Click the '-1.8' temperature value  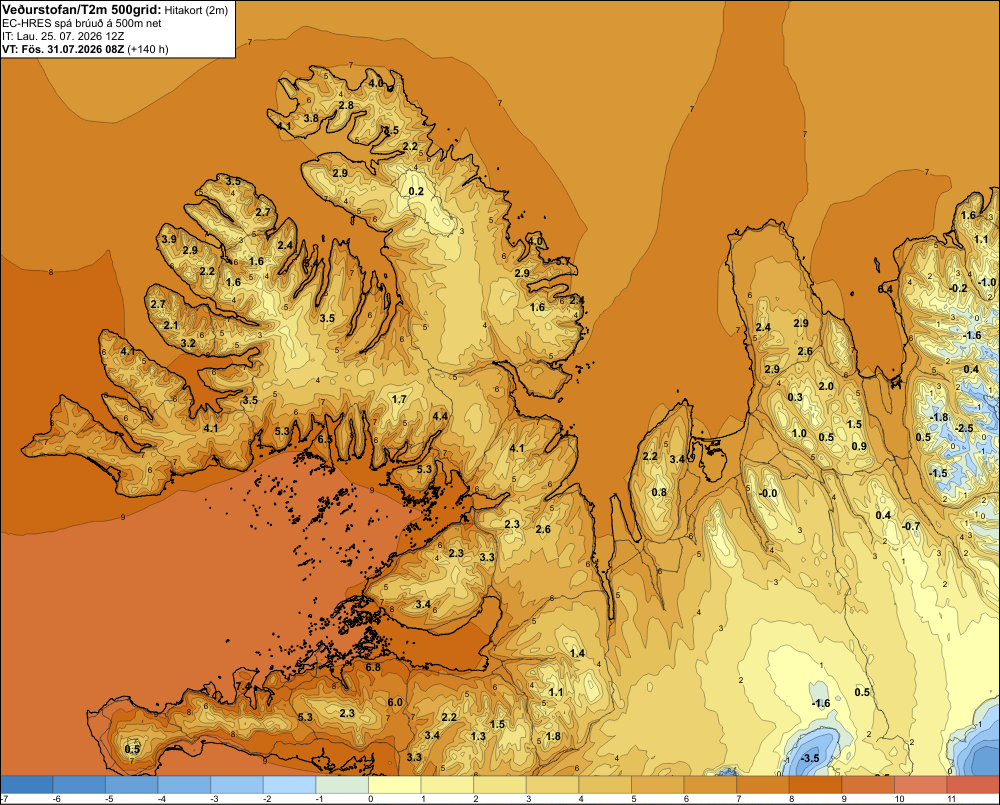(x=939, y=417)
